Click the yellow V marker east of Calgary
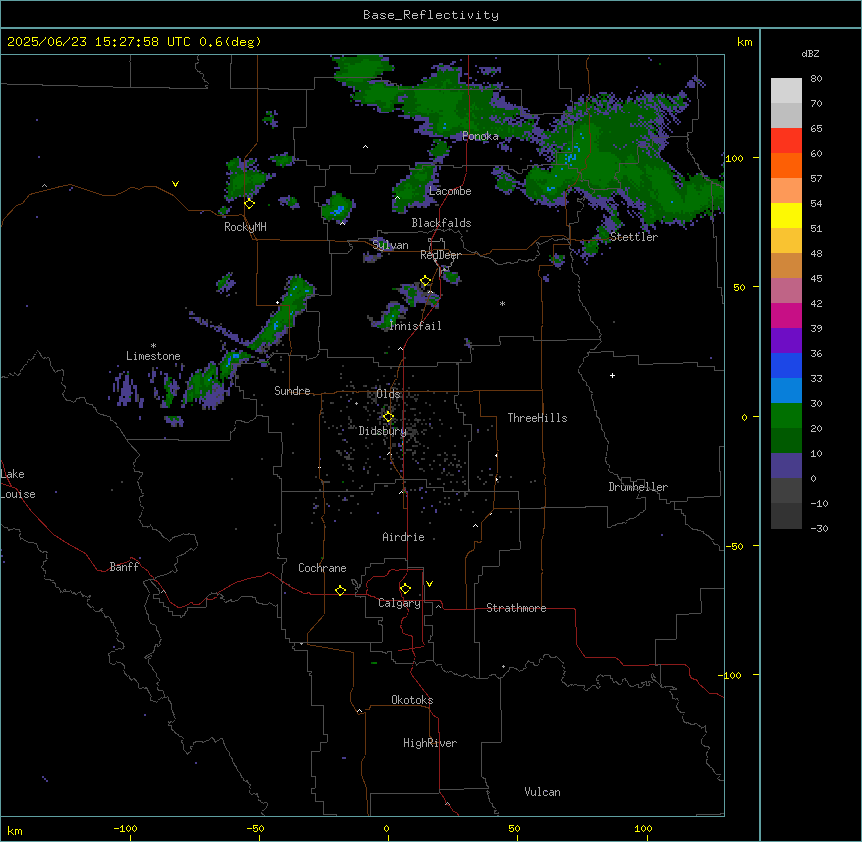 429,584
